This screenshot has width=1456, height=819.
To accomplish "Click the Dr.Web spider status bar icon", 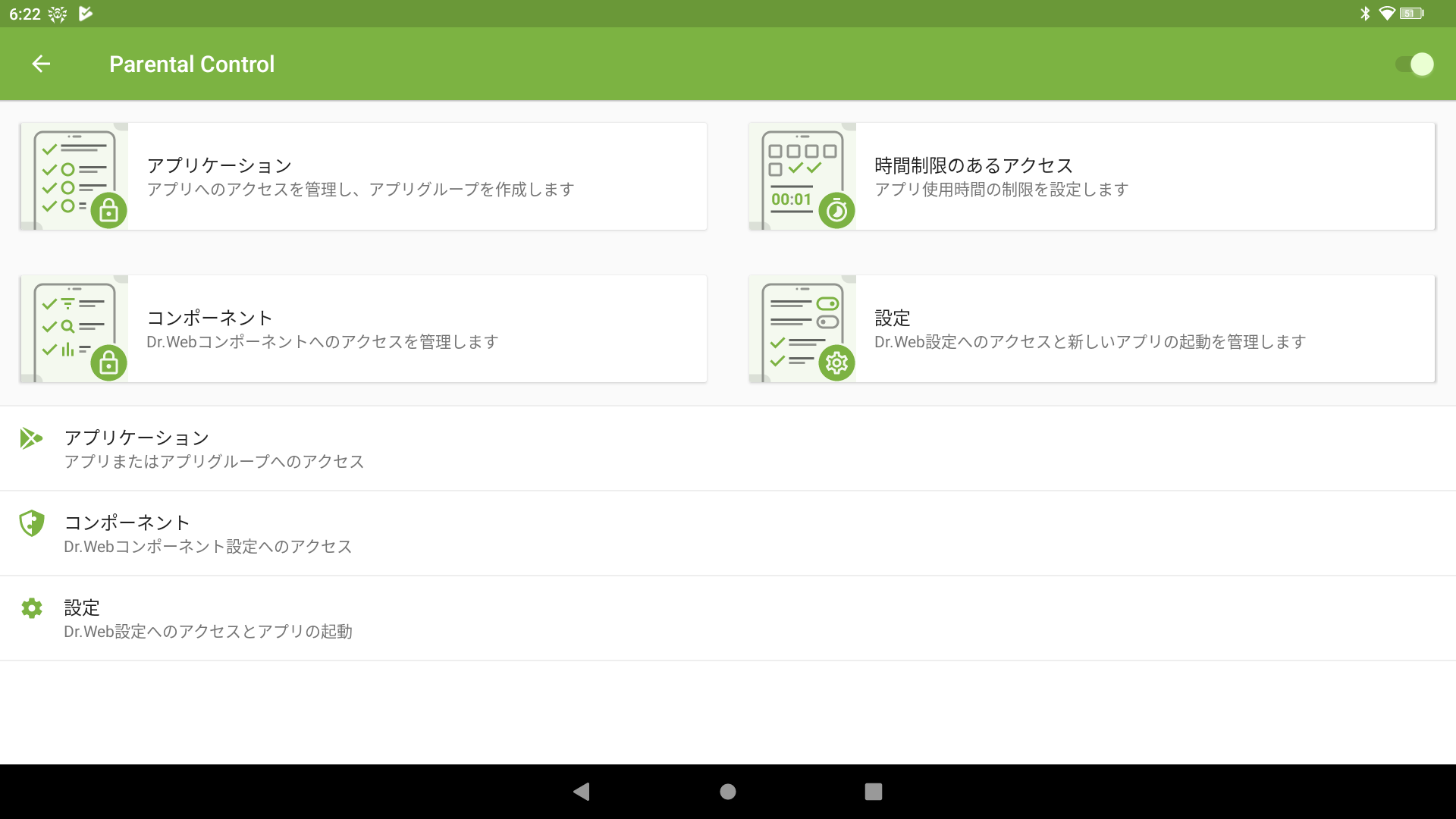I will coord(57,14).
